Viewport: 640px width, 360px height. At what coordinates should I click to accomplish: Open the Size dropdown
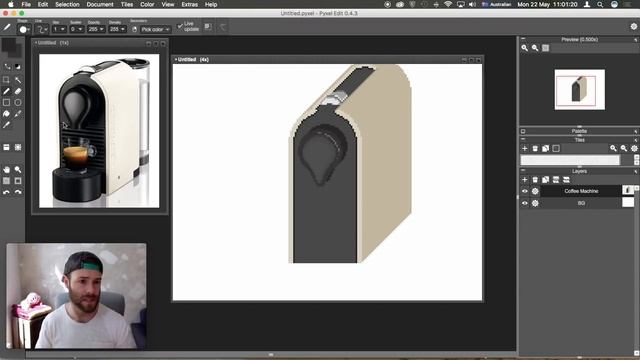point(59,29)
